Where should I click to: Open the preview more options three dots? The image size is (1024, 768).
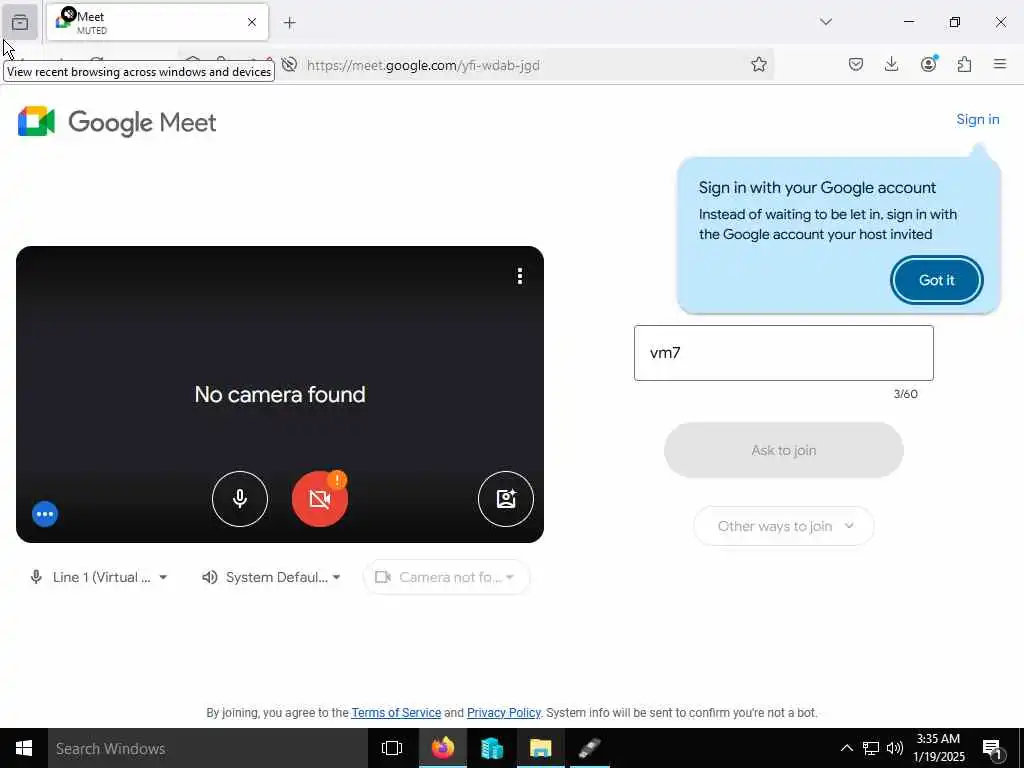point(520,276)
